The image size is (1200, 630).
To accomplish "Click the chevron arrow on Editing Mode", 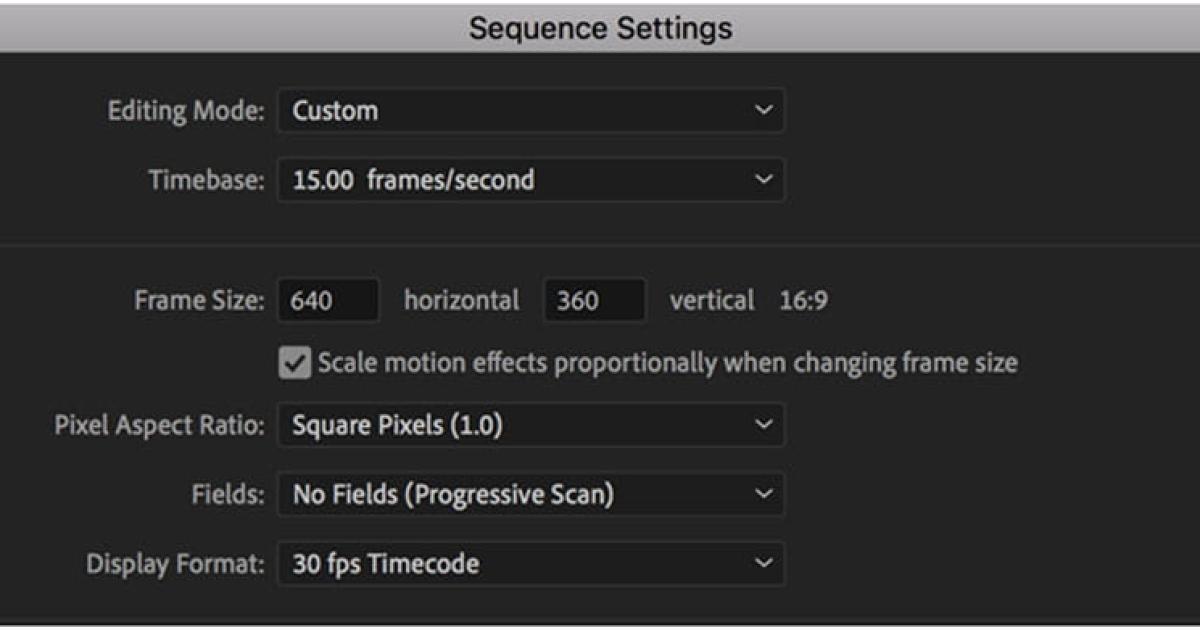I will coord(763,111).
